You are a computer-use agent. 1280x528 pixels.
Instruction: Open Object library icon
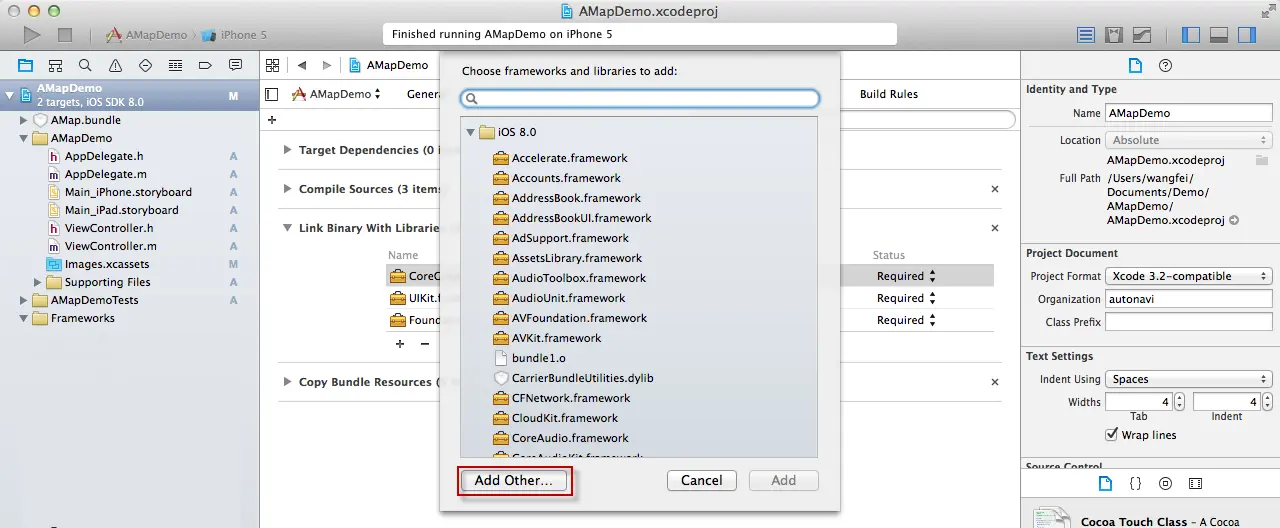pyautogui.click(x=1165, y=483)
